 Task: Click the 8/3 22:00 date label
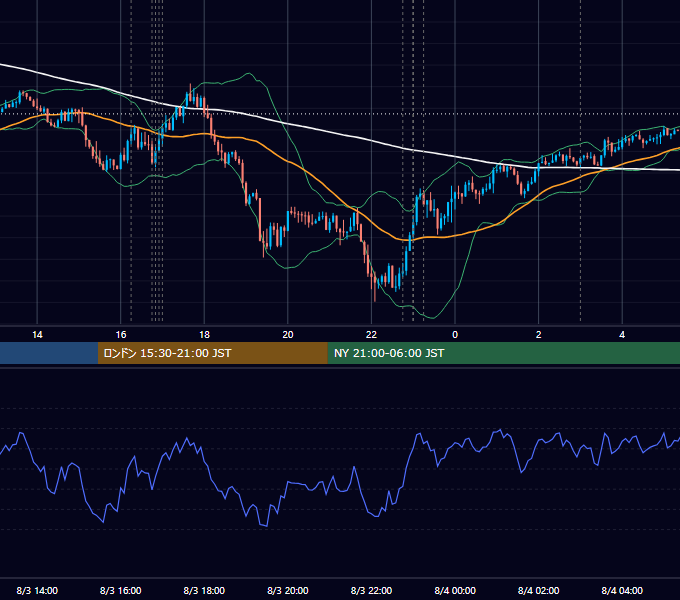pos(371,590)
